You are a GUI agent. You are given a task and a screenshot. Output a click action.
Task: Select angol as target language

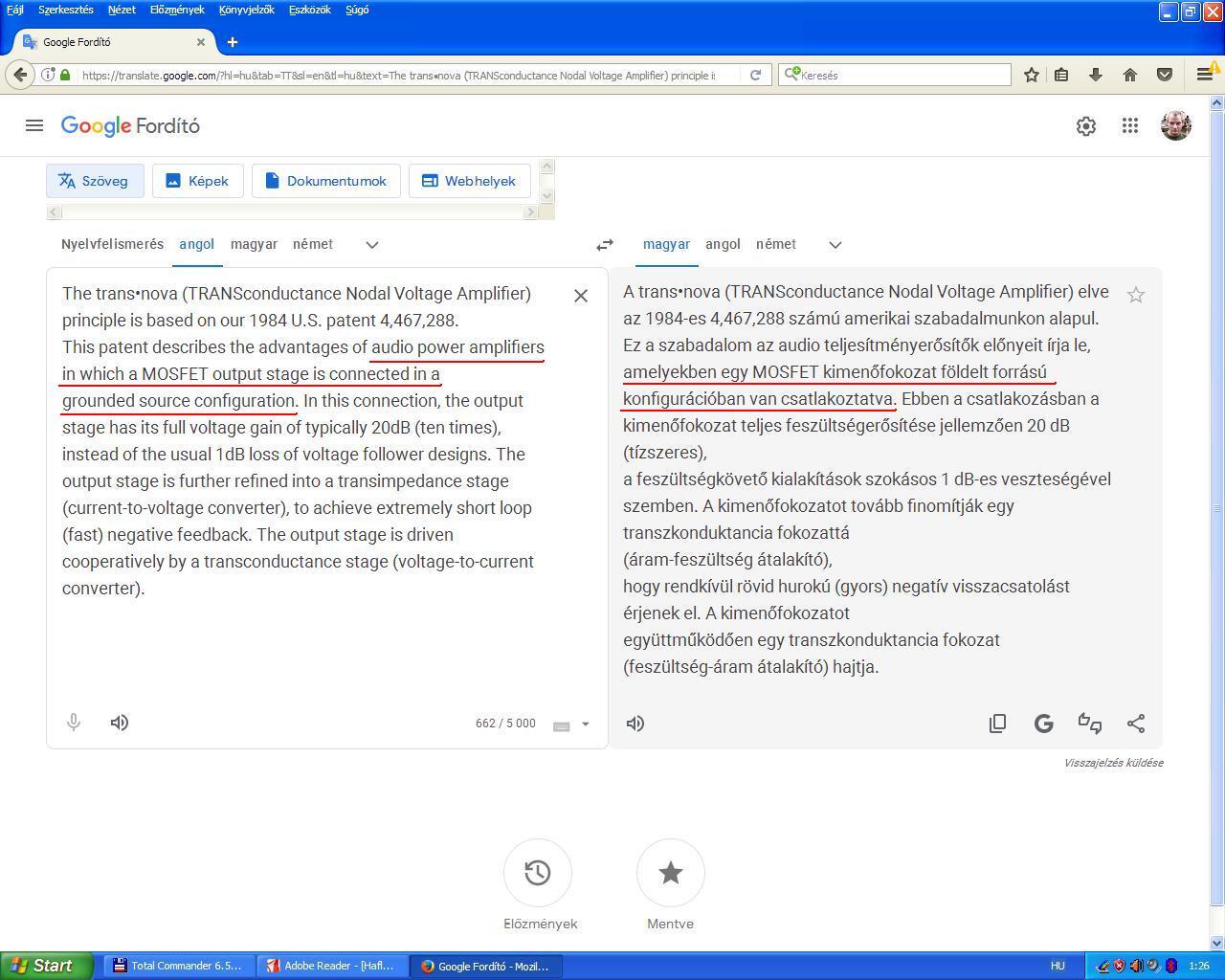[723, 244]
